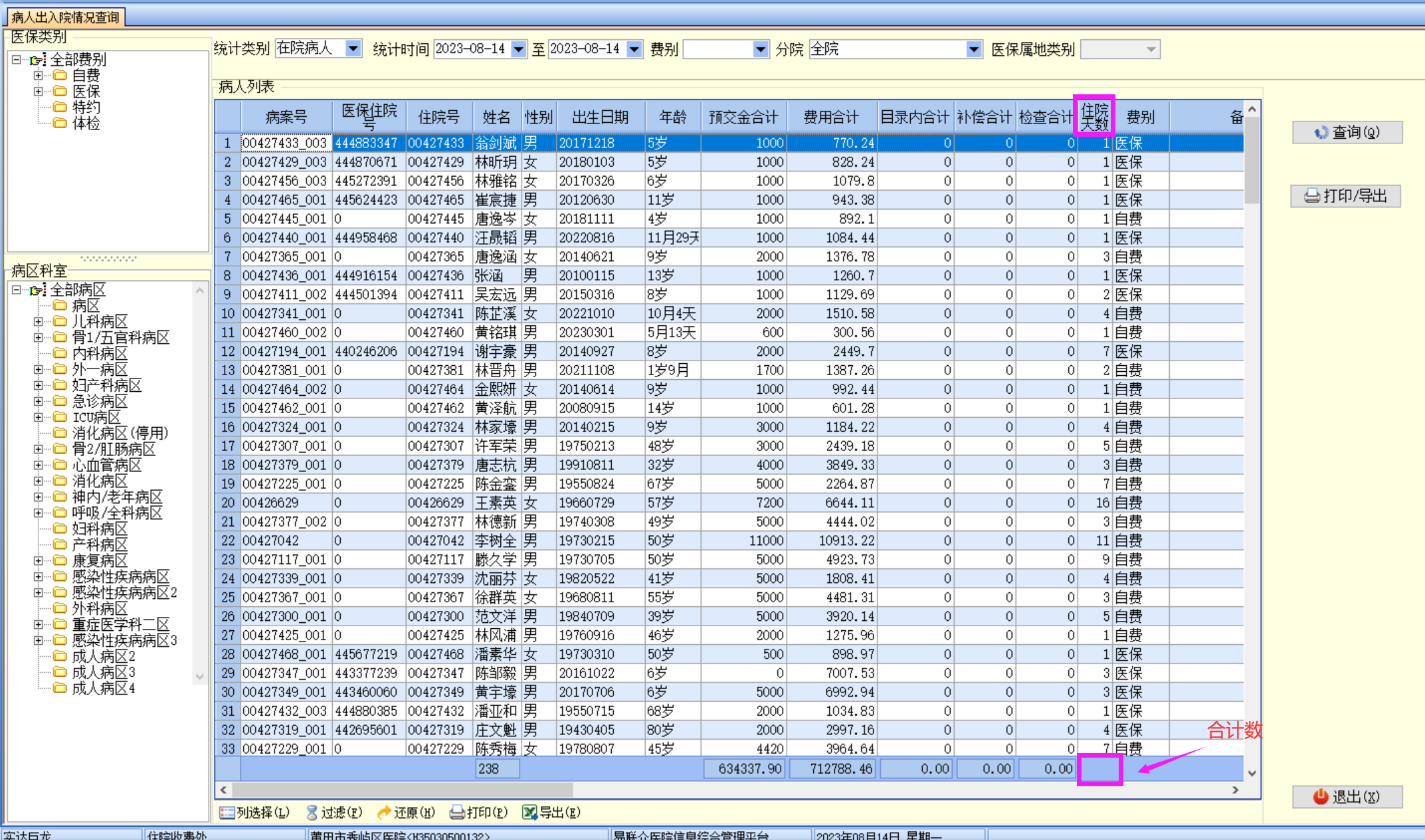Click the bottom toolbar 打印(P) printer icon
This screenshot has height=840, width=1425.
click(457, 812)
